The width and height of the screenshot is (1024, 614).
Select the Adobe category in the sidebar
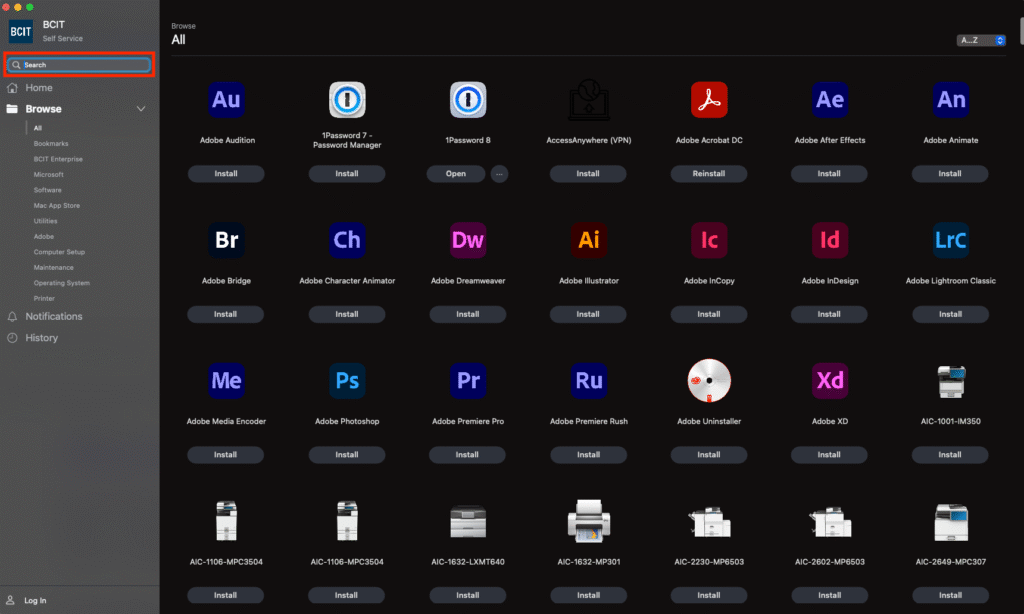click(x=44, y=236)
